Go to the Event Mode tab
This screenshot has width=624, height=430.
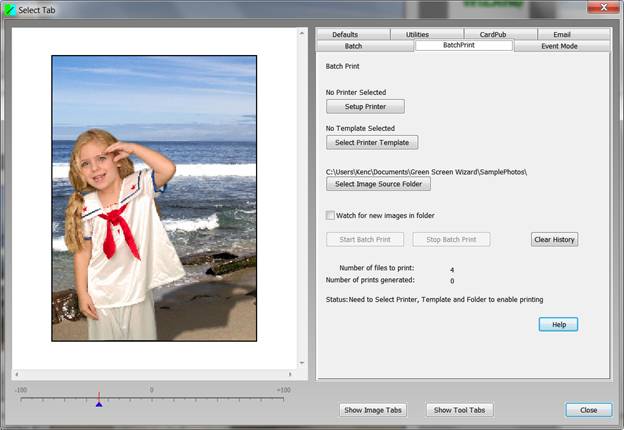(x=559, y=46)
